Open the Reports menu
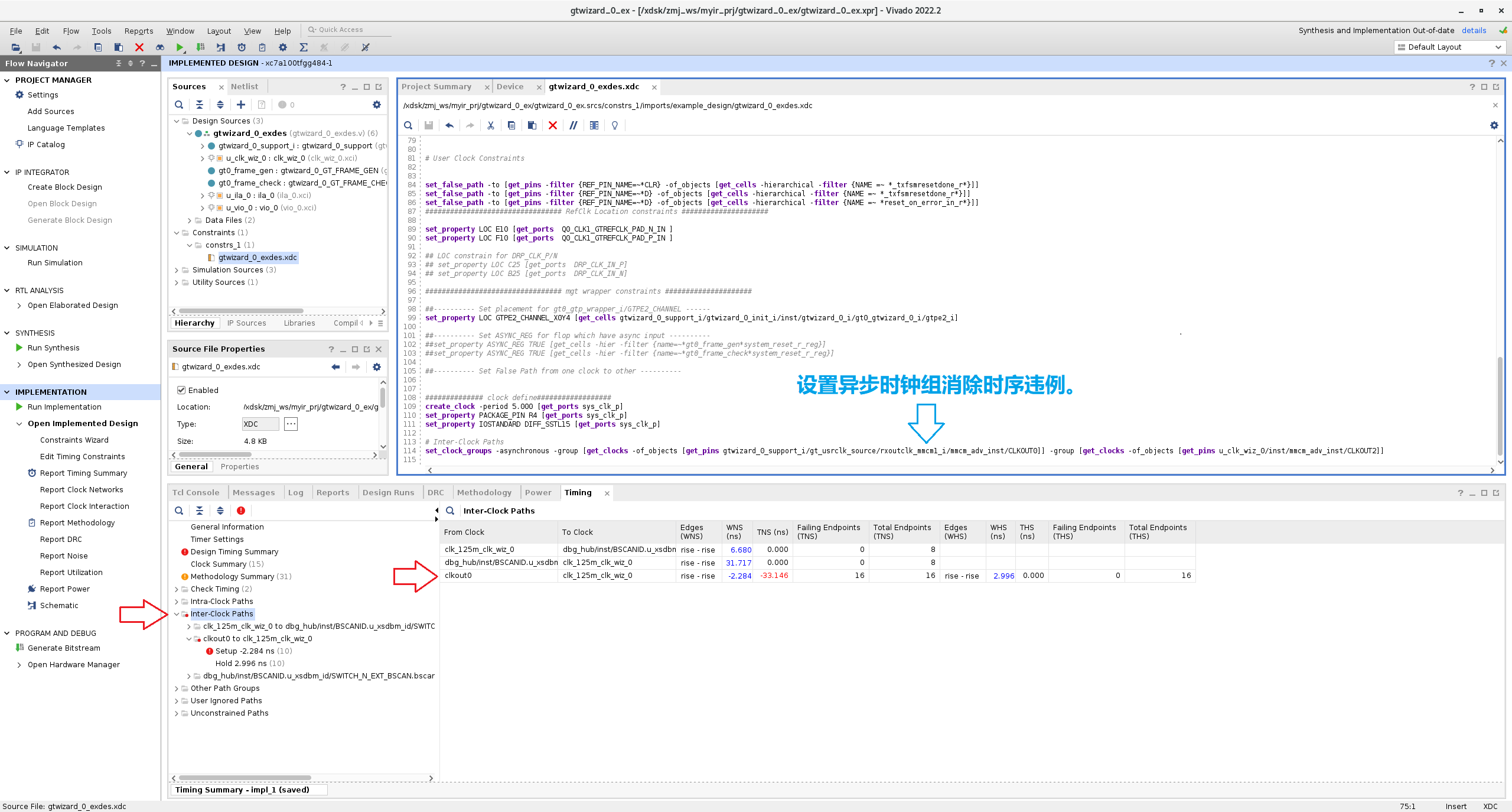The width and height of the screenshot is (1512, 812). pos(139,31)
